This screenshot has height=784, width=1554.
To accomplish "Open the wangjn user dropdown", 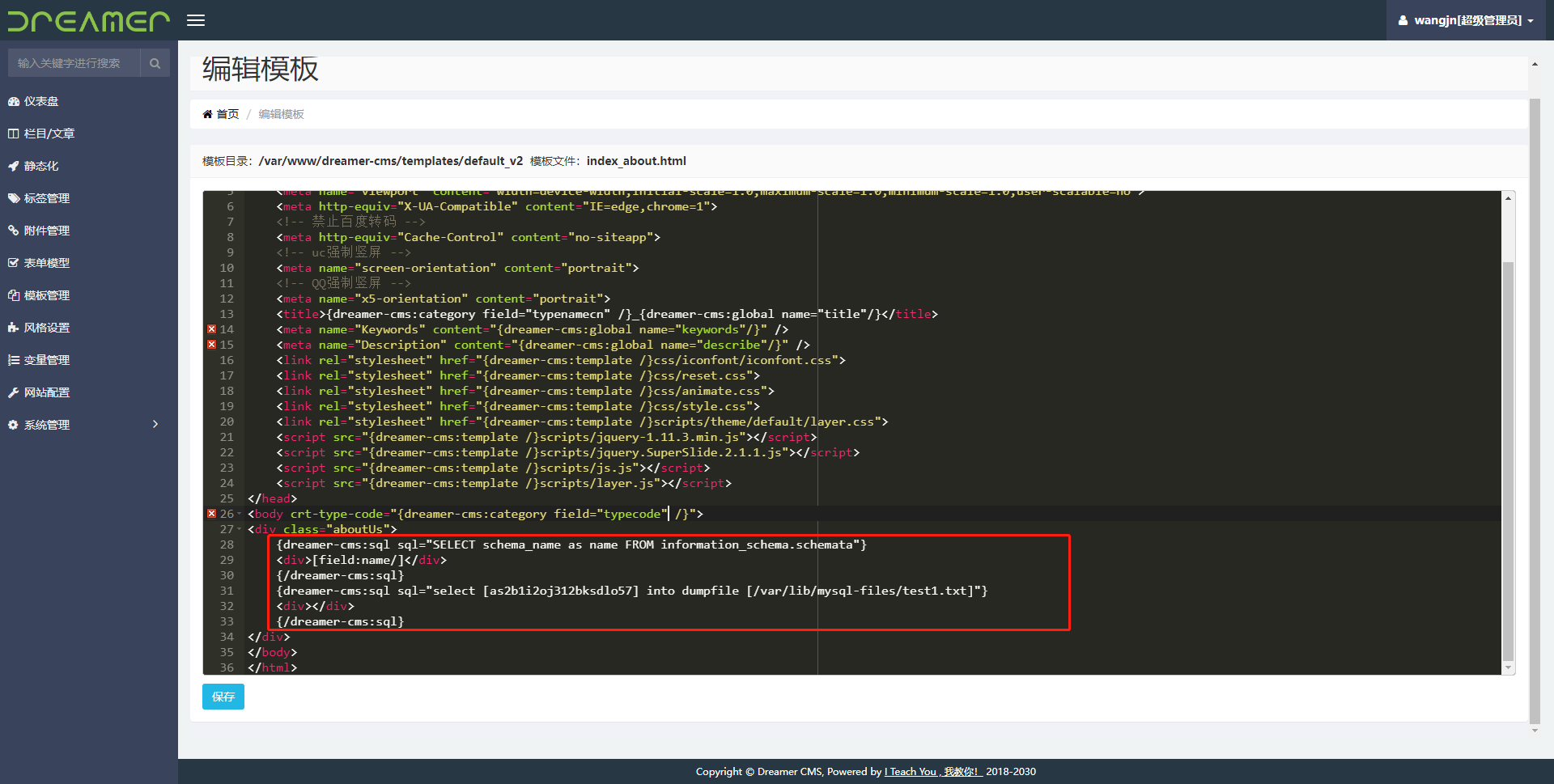I will [x=1467, y=20].
